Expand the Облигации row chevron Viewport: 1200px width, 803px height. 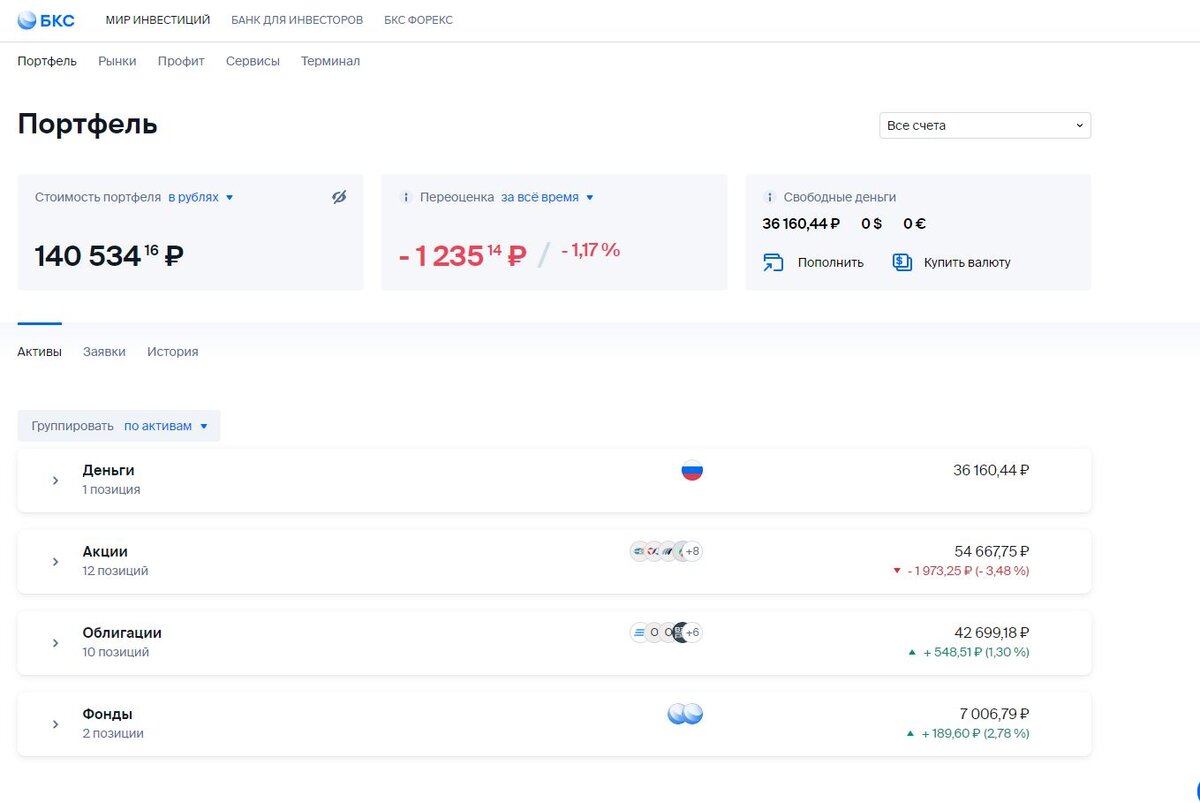[x=56, y=643]
